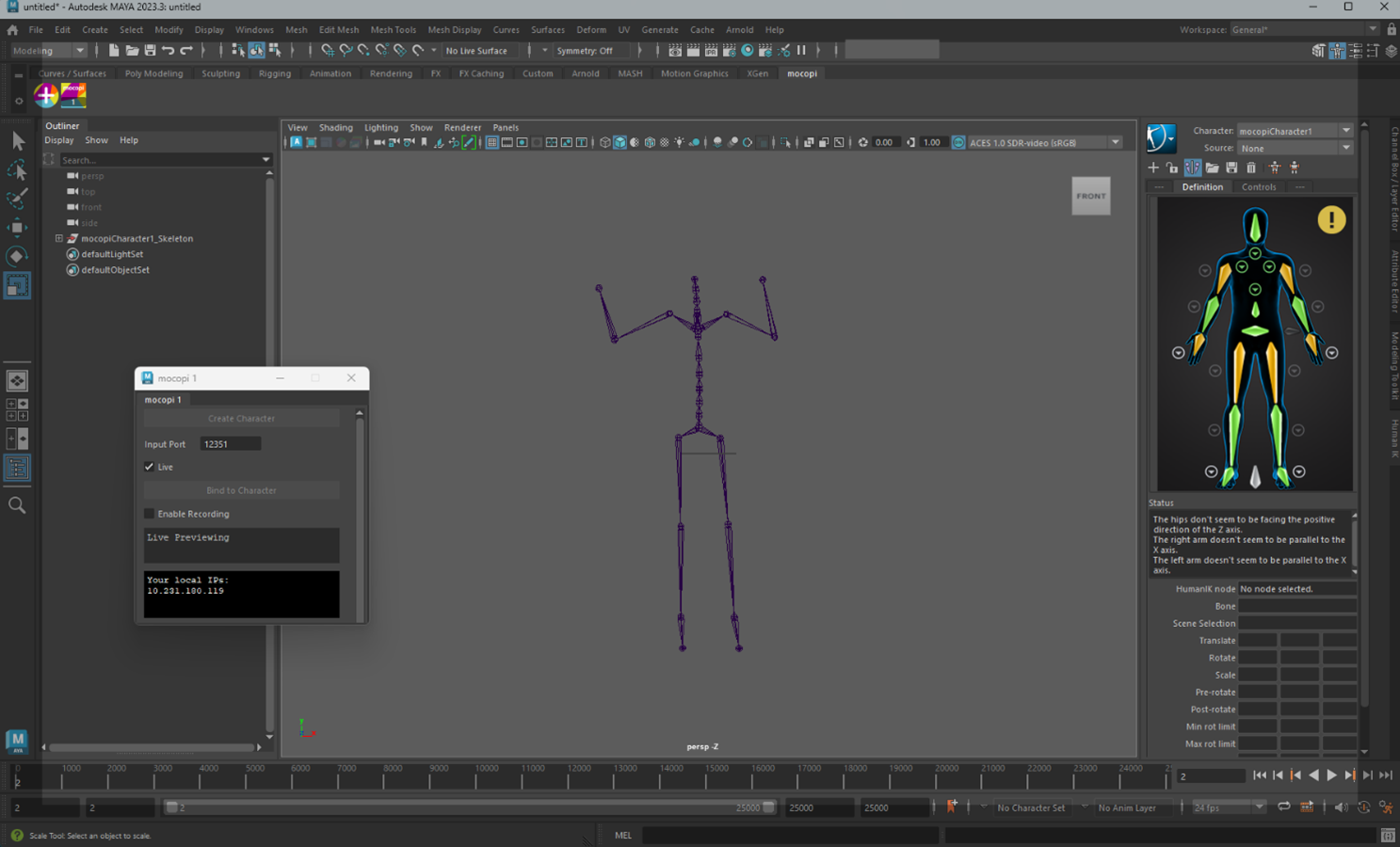Screen dimensions: 1400x847
Task: Click the FRONT view cube face
Action: pos(1090,196)
